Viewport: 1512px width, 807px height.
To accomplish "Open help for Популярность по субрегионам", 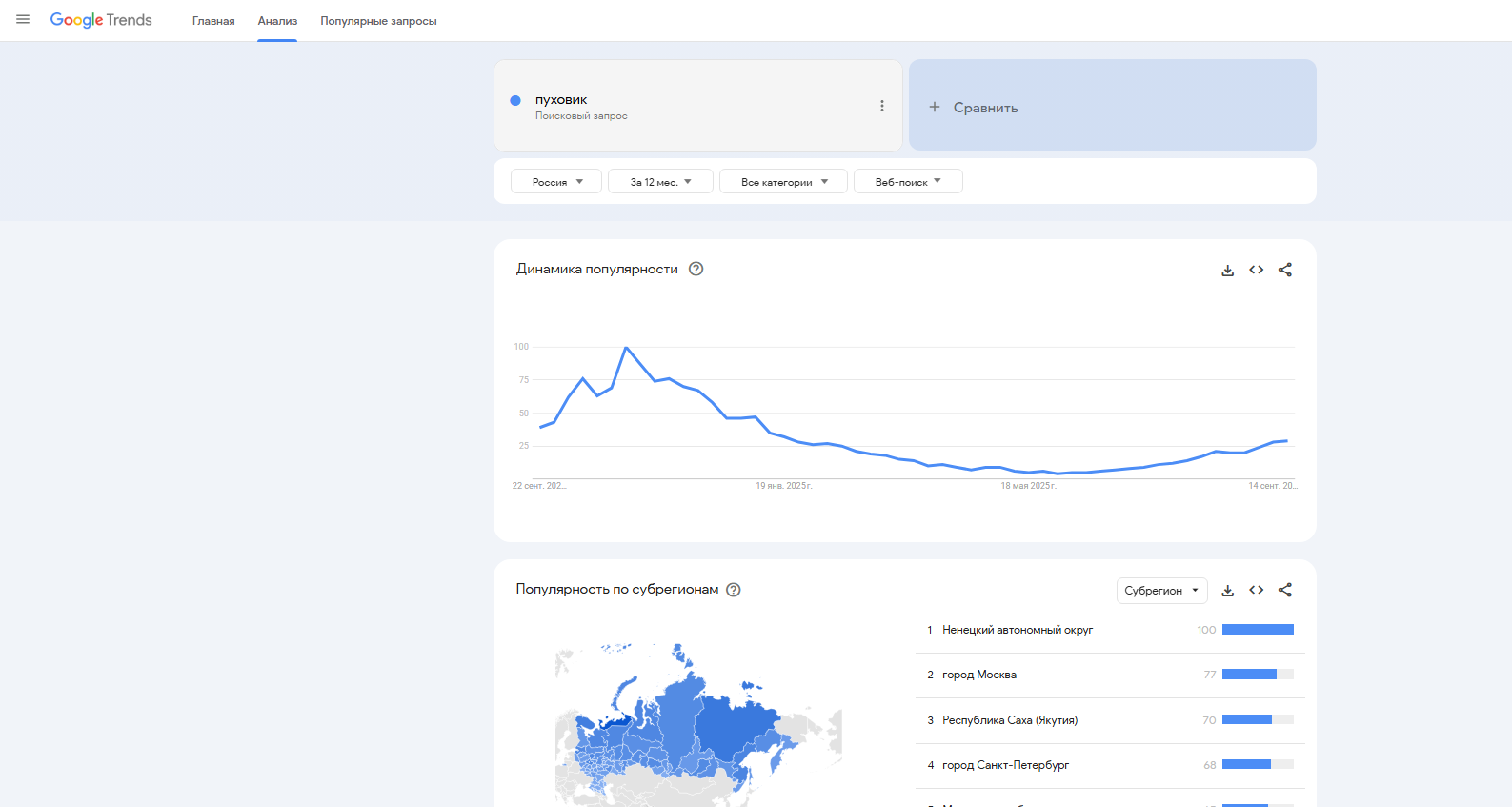I will (x=733, y=590).
